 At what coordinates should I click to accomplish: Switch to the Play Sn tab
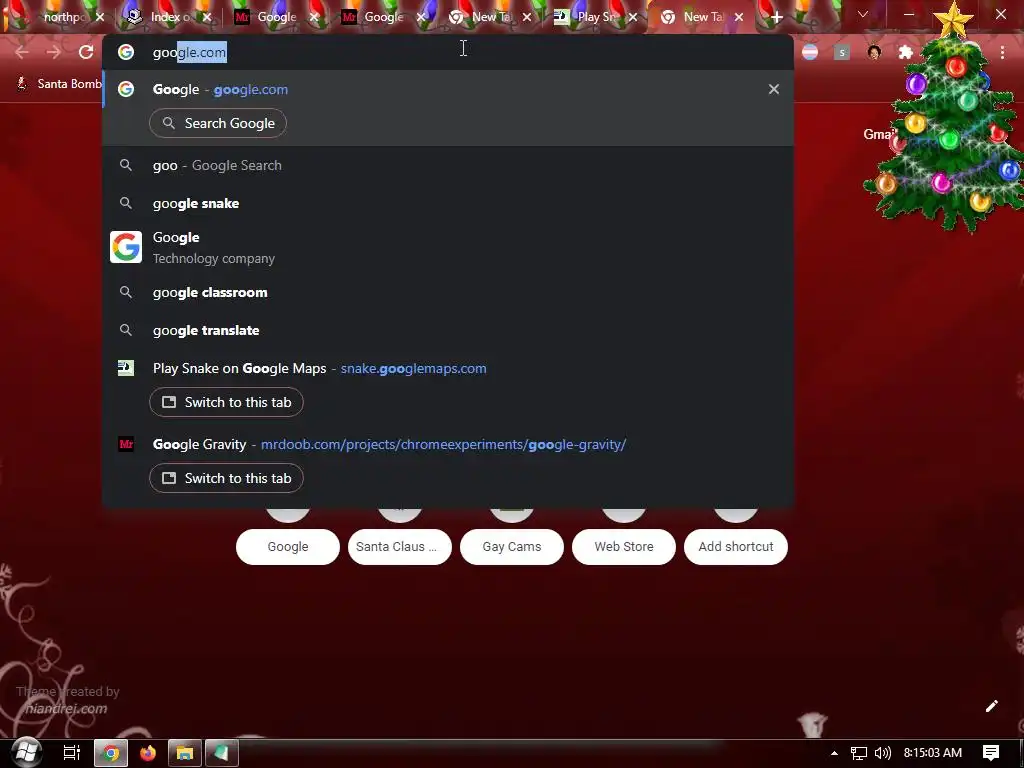[596, 18]
